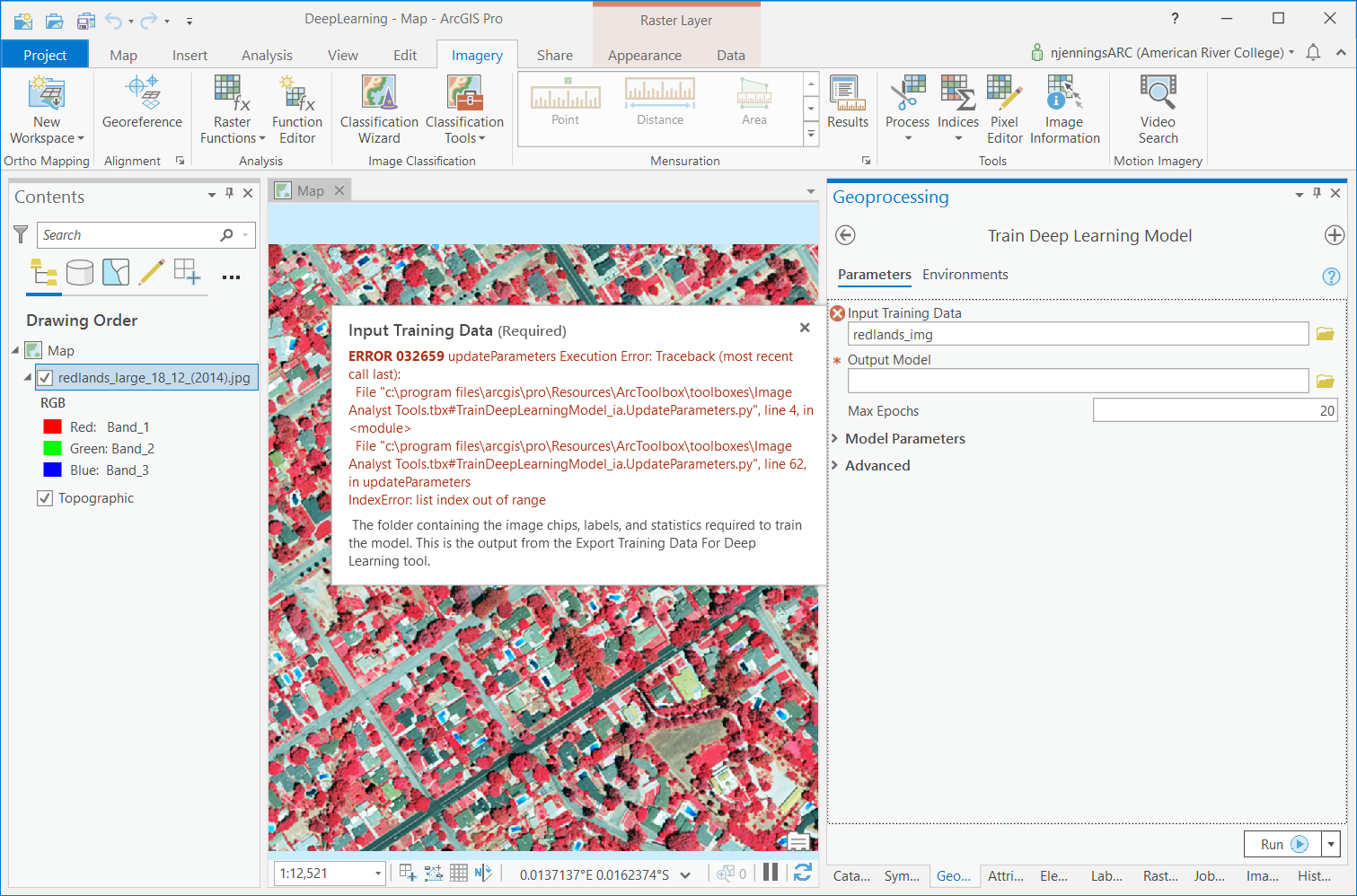Open the Process tool menu
The height and width of the screenshot is (896, 1357).
point(907,110)
